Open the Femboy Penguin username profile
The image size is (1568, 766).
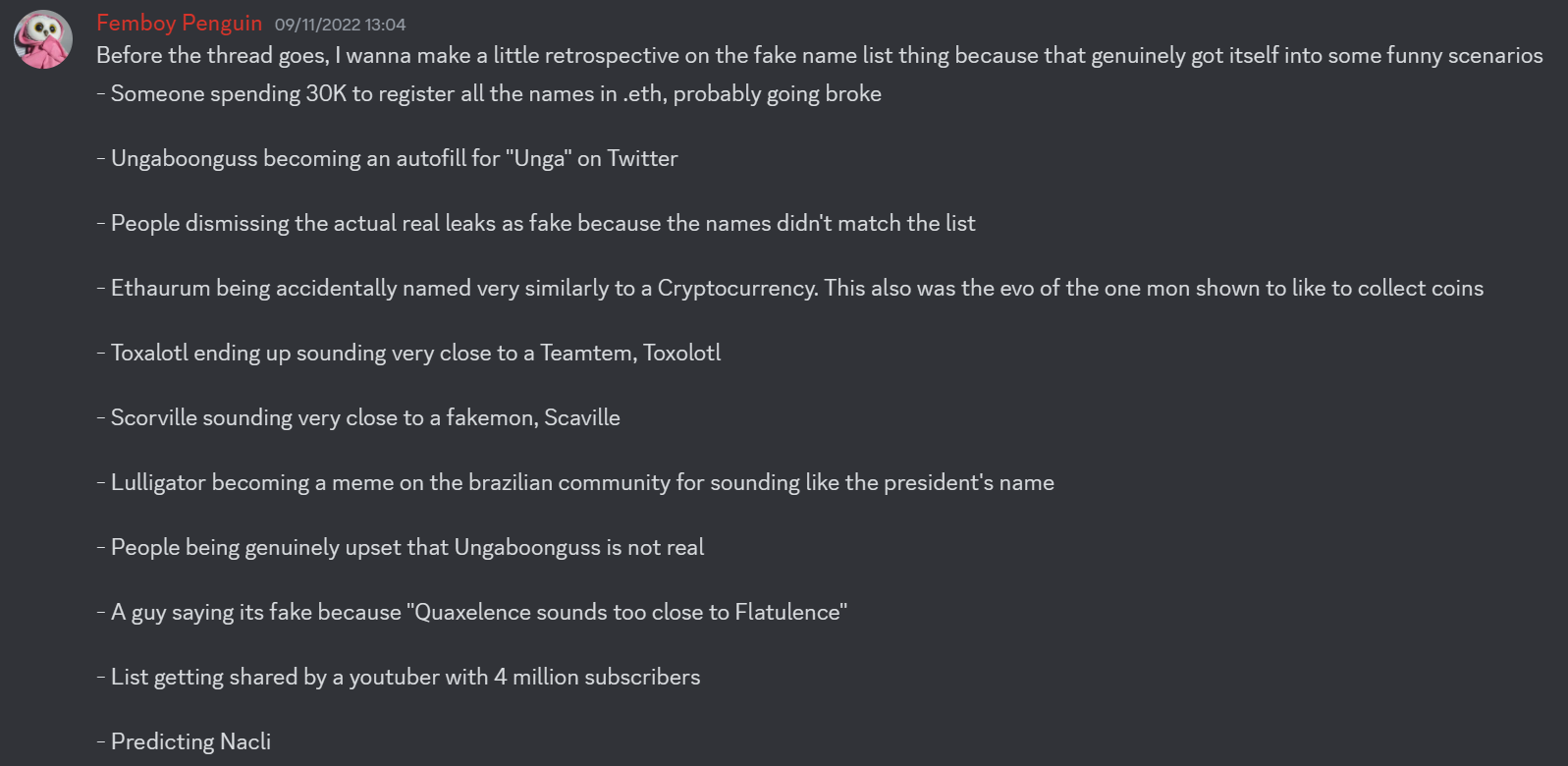(x=179, y=23)
